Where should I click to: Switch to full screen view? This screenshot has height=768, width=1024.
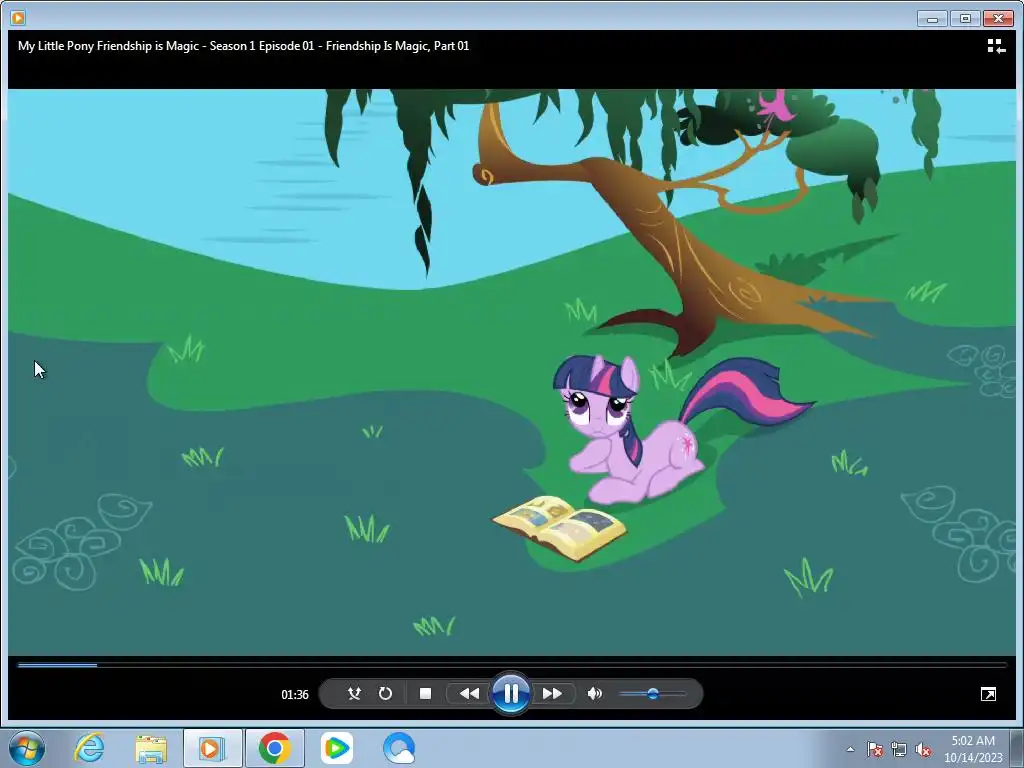(x=988, y=694)
